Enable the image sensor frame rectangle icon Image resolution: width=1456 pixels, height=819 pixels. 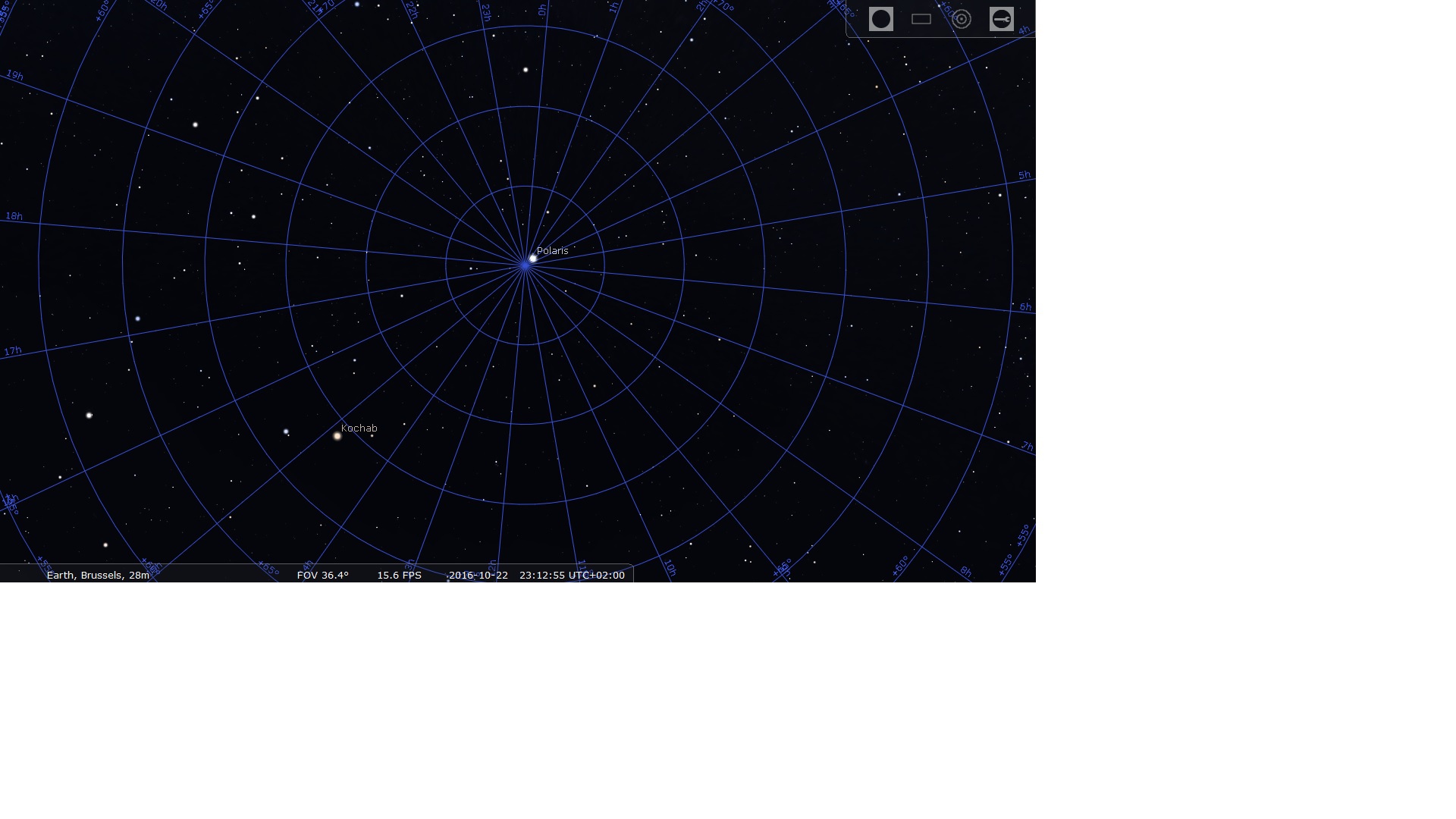coord(921,19)
